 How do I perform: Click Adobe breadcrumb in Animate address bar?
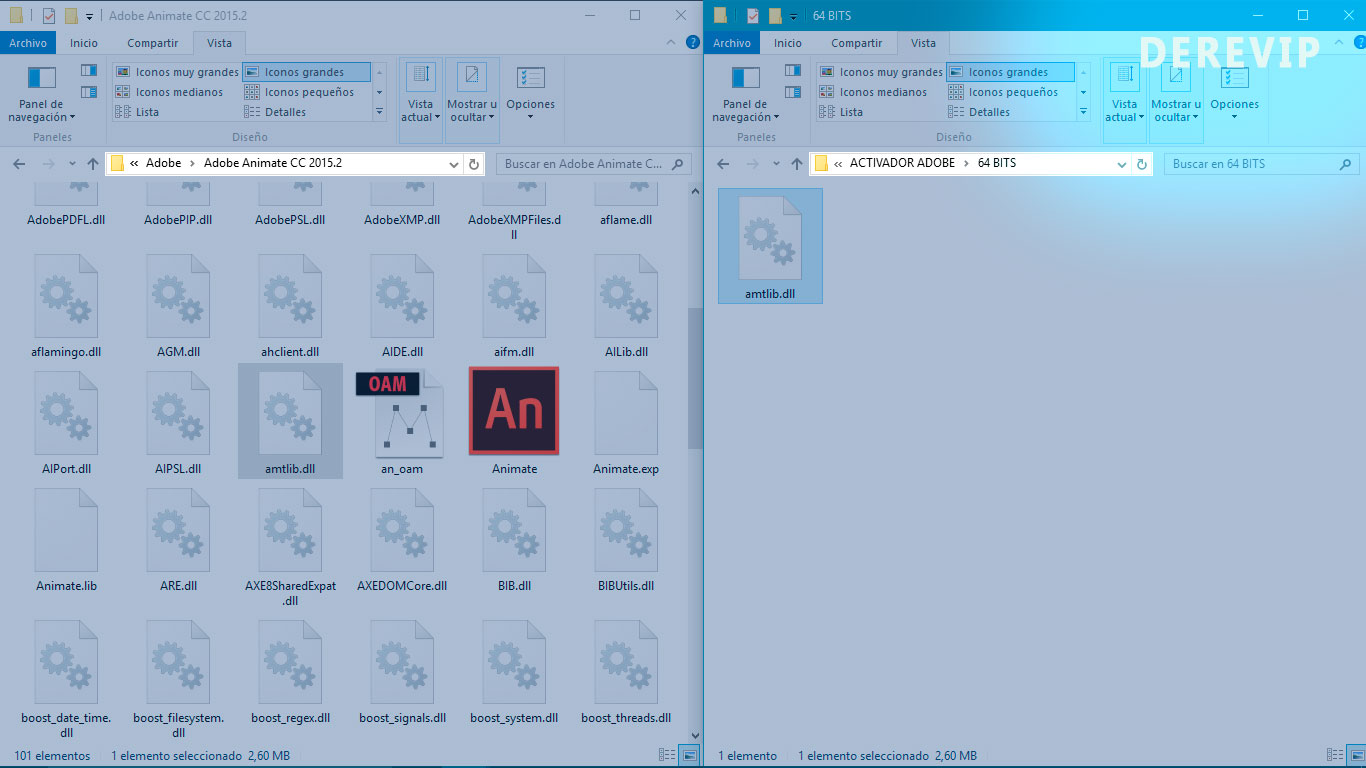coord(164,163)
